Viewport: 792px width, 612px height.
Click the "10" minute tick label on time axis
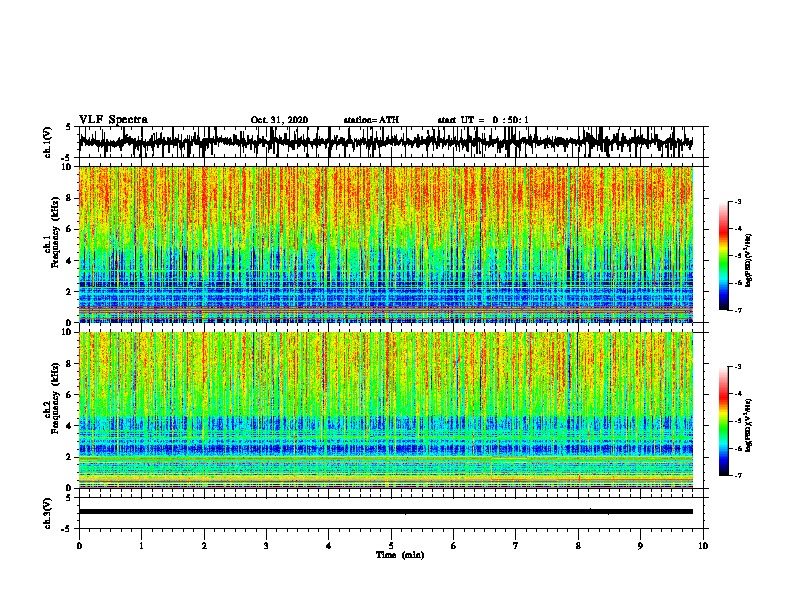click(703, 546)
